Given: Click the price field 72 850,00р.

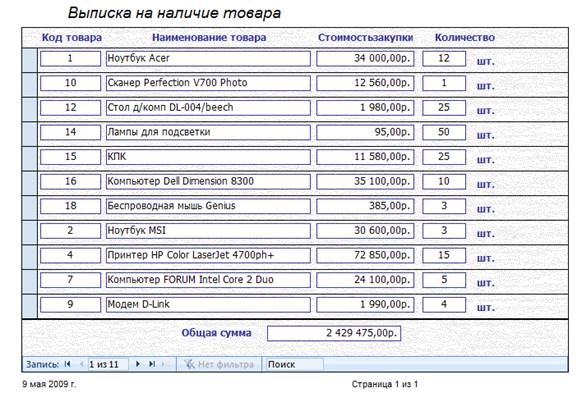Looking at the screenshot, I should coord(365,255).
